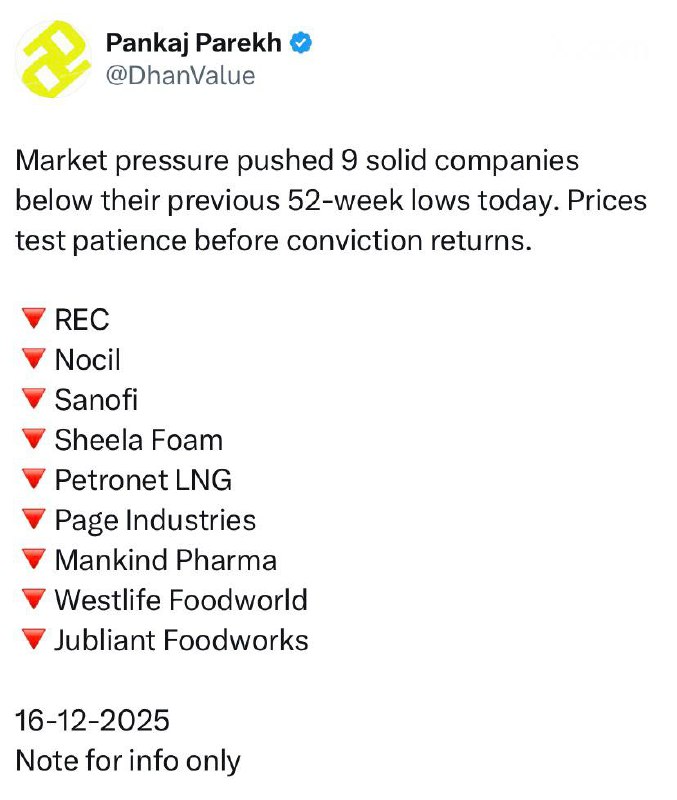The image size is (677, 800).
Task: Click Pankaj Parekh's yellow profile avatar
Action: coord(54,59)
